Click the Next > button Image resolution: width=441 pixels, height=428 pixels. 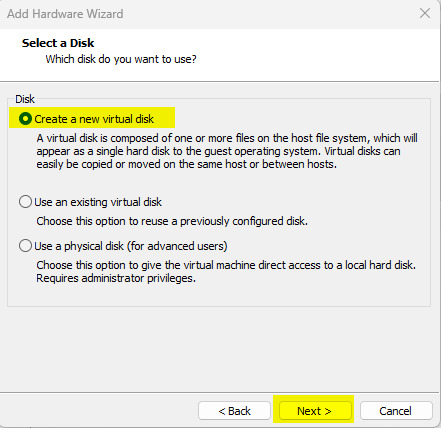(x=314, y=411)
